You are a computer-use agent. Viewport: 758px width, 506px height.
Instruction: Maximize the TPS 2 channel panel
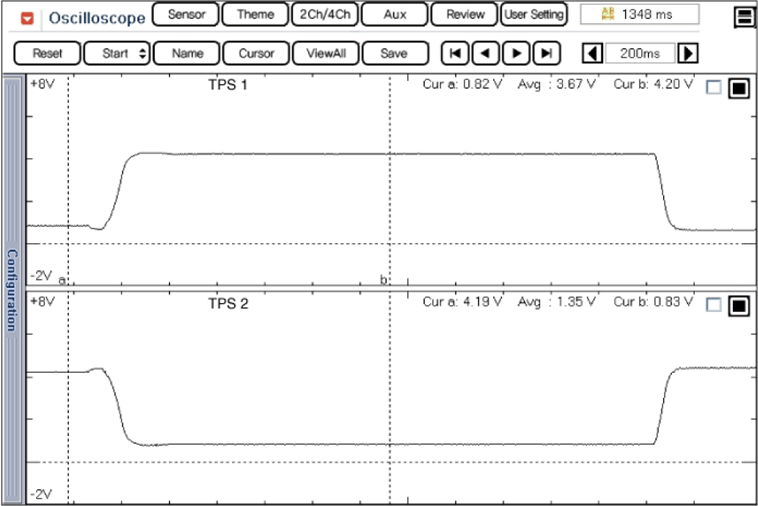738,305
